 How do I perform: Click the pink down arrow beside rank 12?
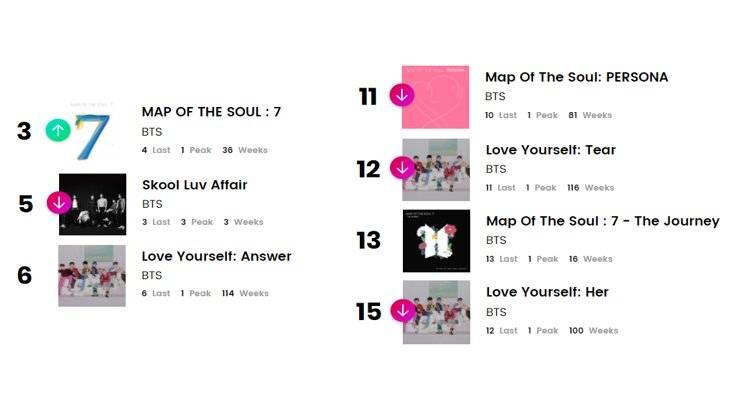click(x=403, y=168)
